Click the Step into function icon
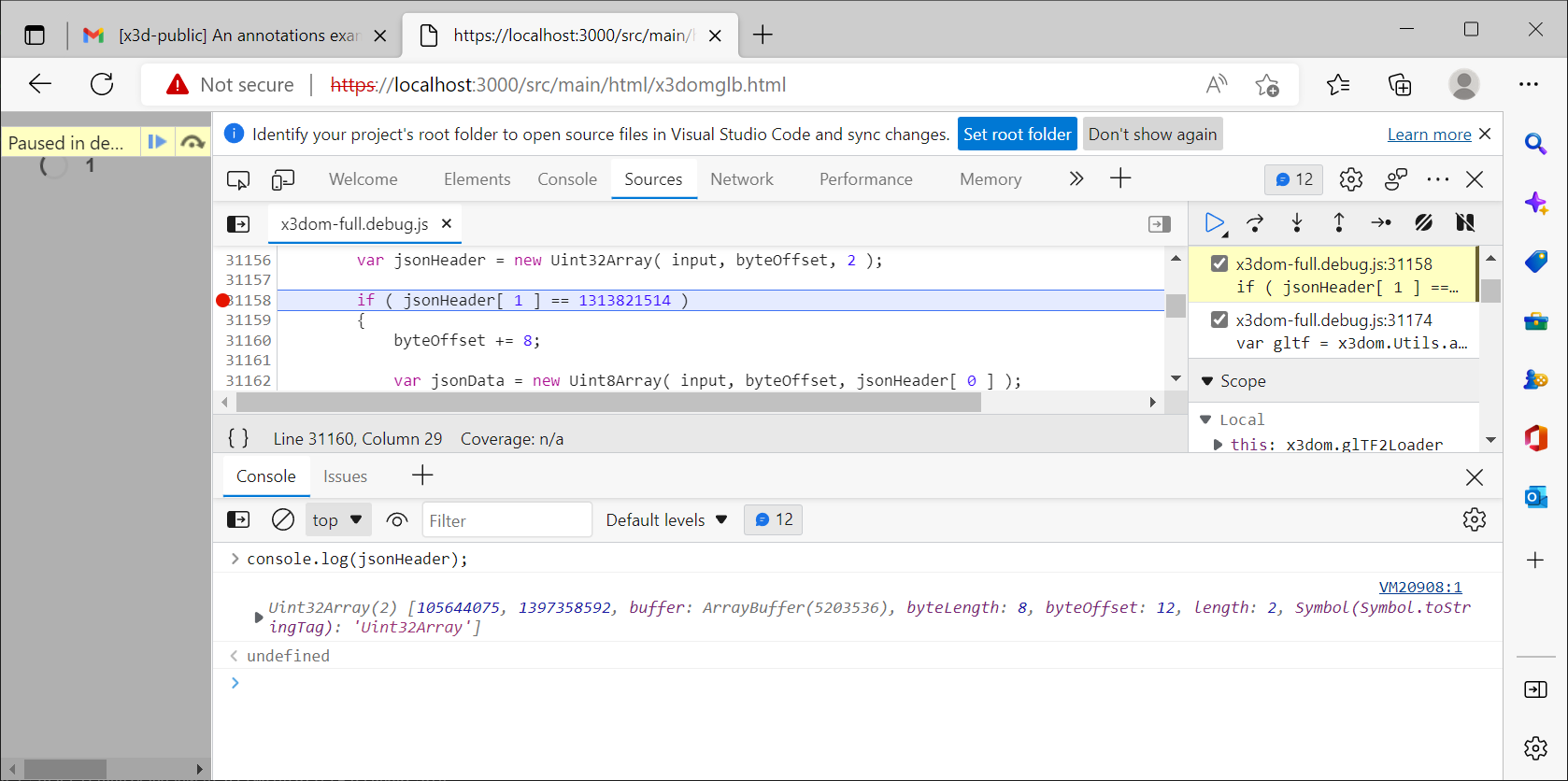The image size is (1568, 781). pos(1297,222)
